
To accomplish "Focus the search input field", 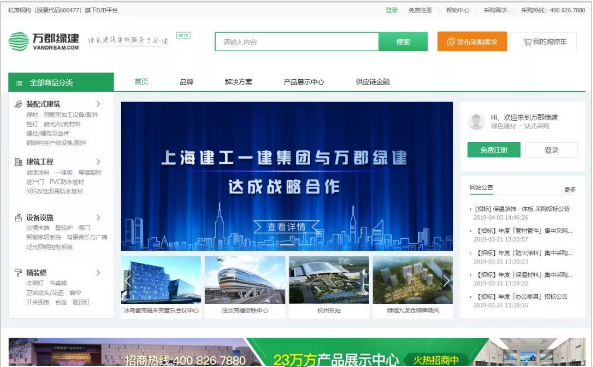I will pos(297,42).
